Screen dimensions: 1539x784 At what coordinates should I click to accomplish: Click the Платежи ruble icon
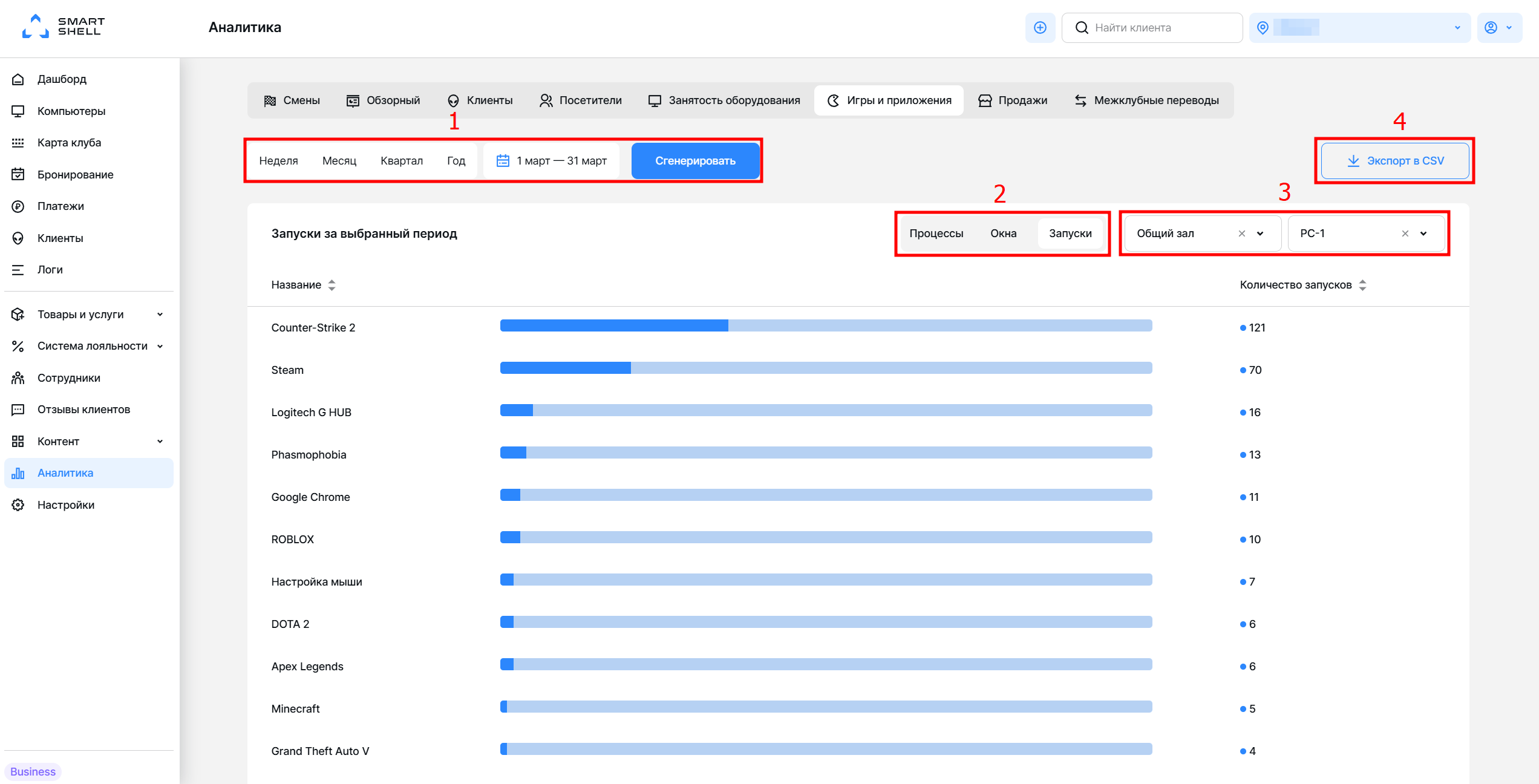coord(18,206)
